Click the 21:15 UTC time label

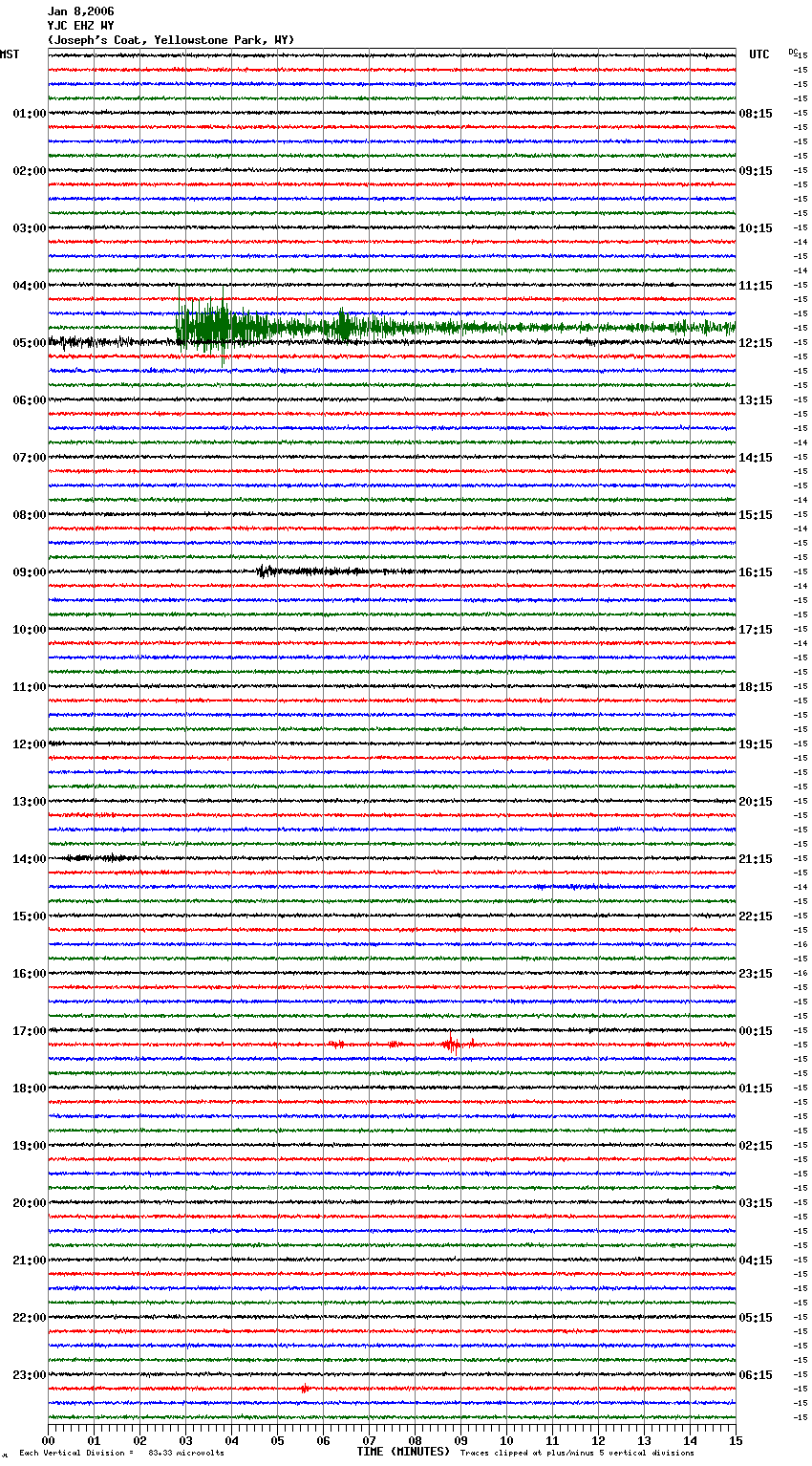(756, 859)
